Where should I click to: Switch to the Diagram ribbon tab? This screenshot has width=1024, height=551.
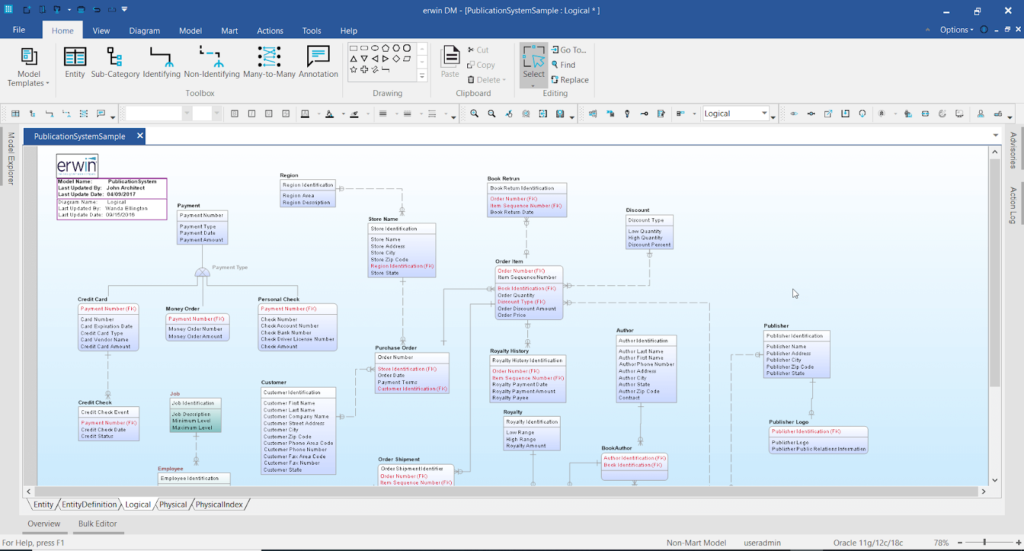coord(144,31)
